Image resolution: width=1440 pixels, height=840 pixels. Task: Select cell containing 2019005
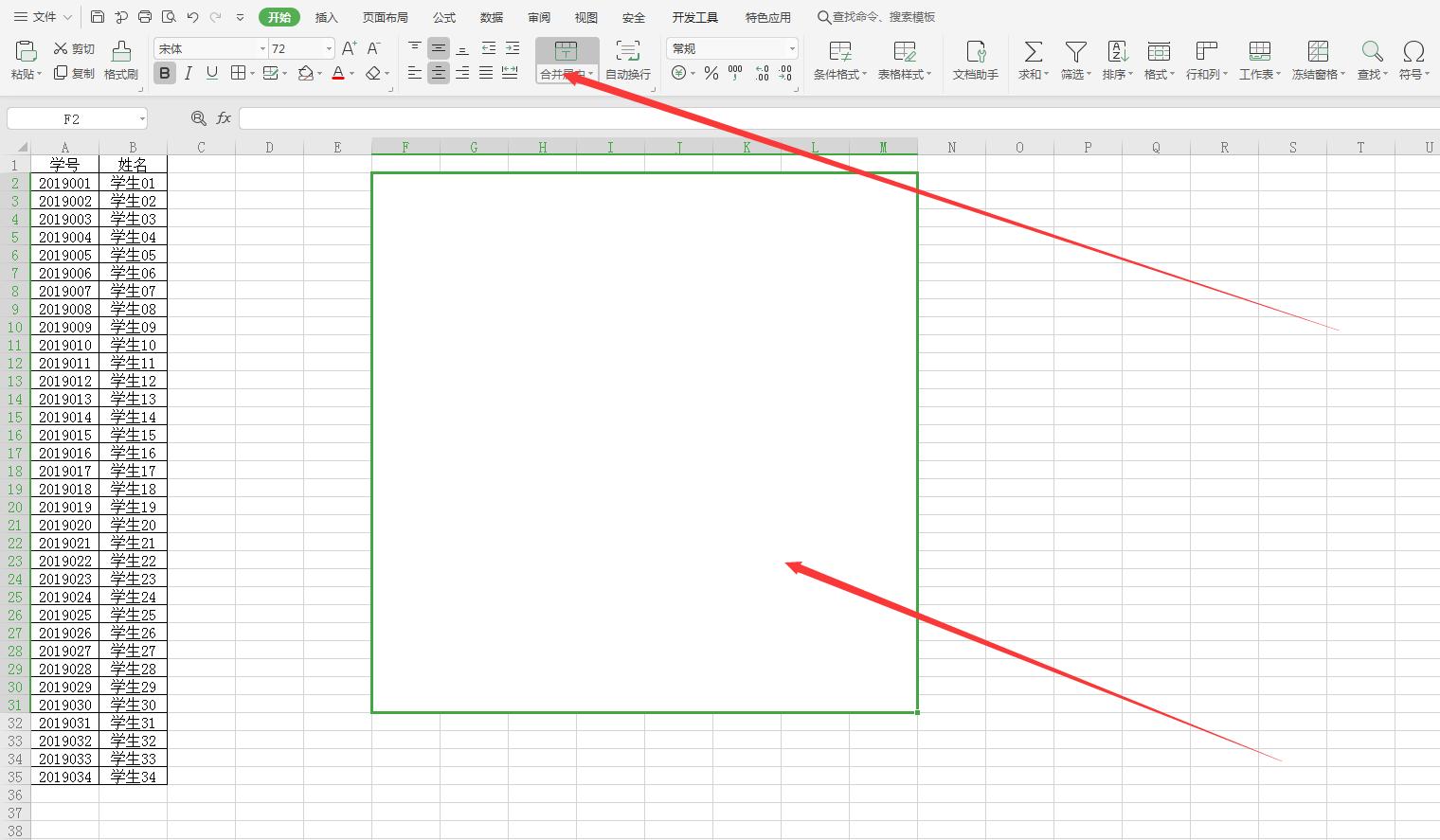click(x=64, y=255)
